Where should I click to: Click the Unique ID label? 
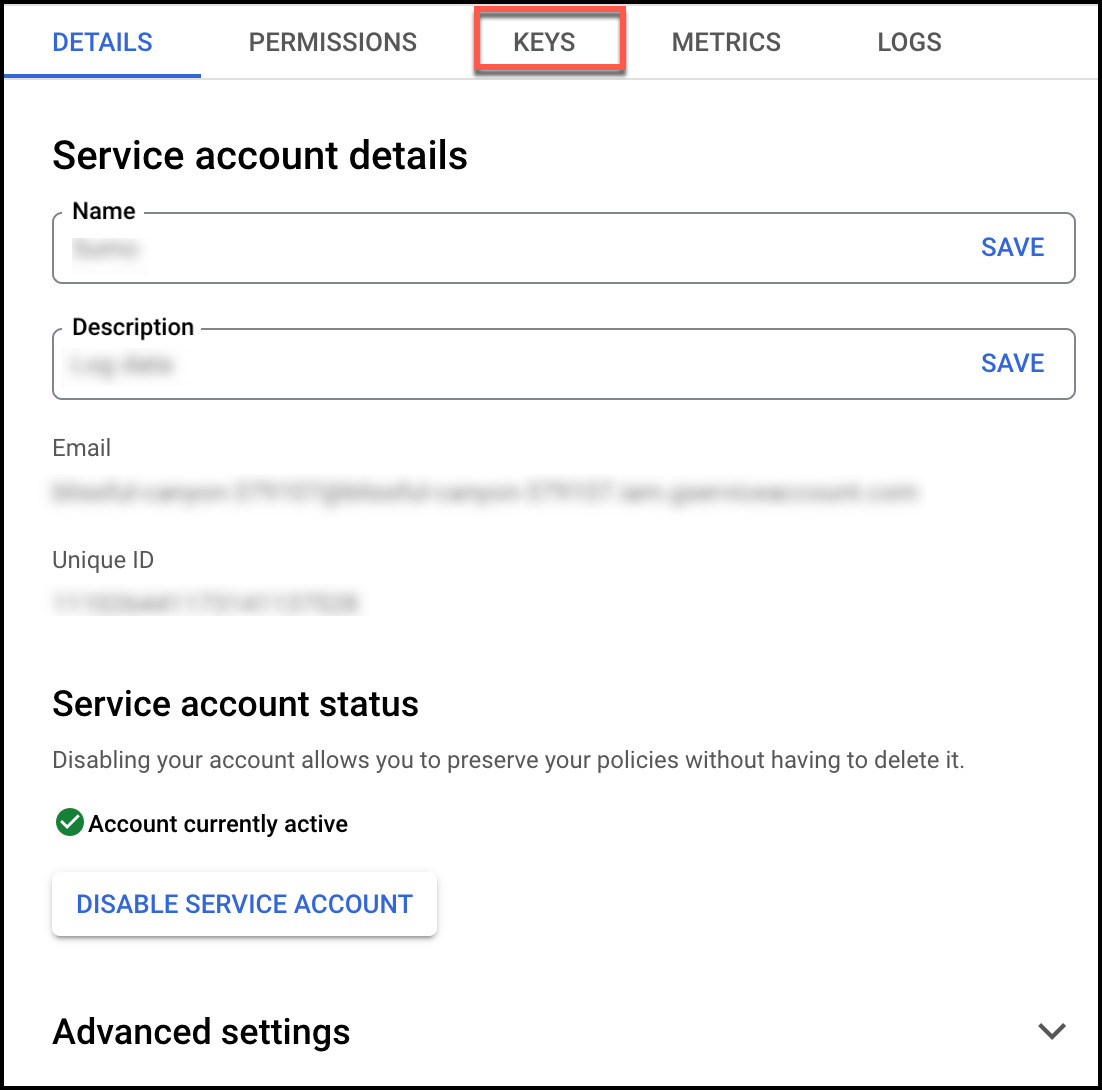103,560
